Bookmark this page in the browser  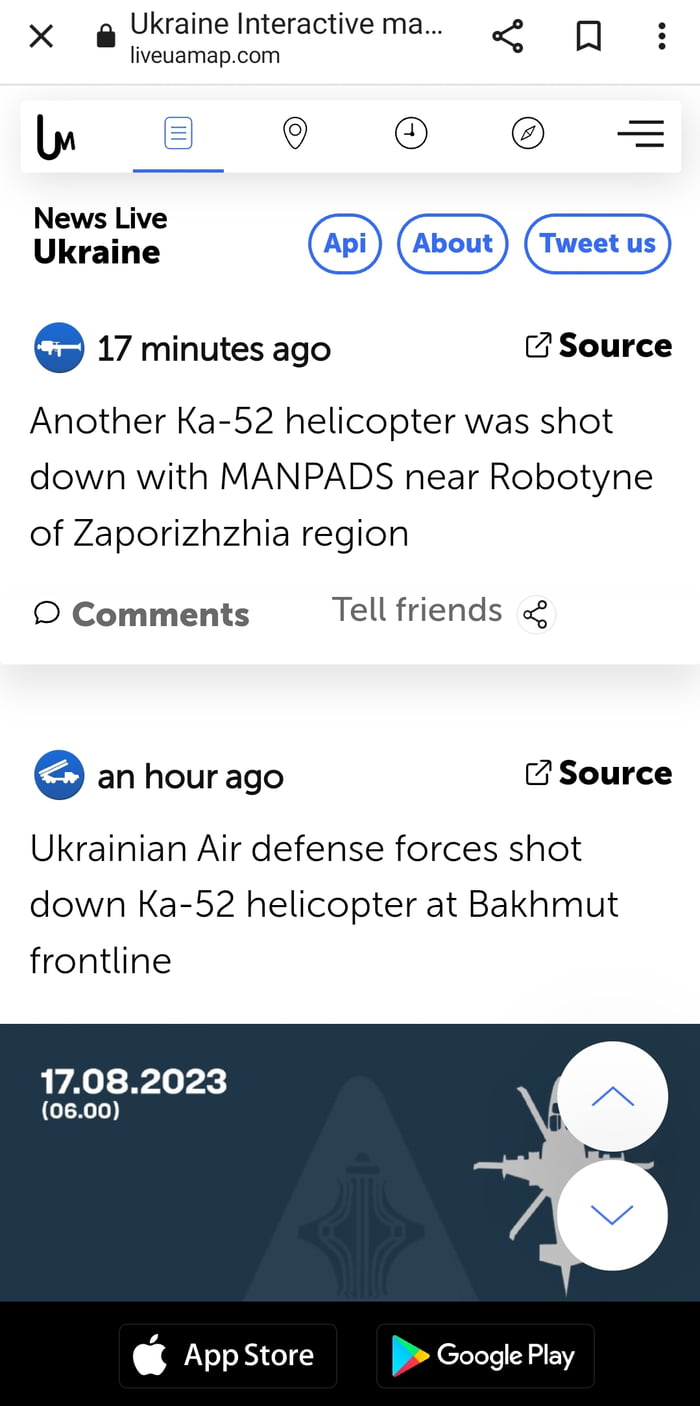point(588,36)
